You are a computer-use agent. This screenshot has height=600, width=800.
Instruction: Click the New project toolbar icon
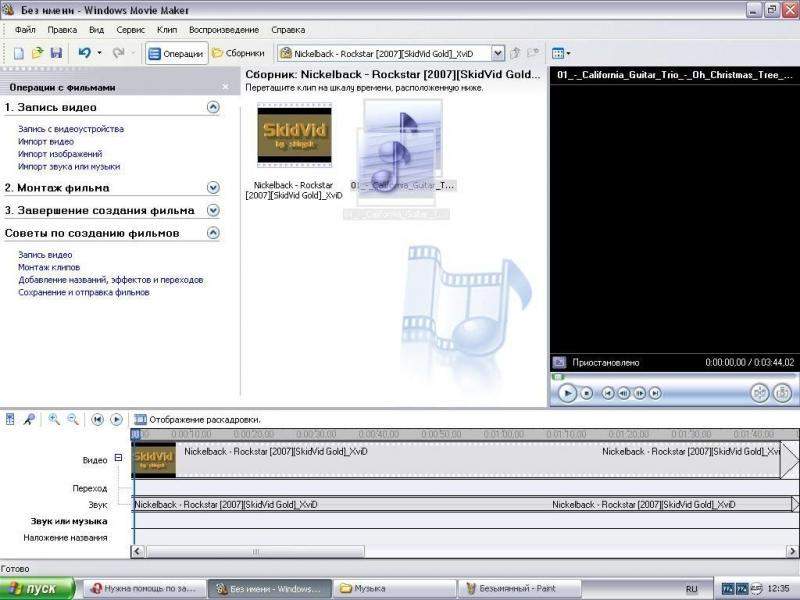(19, 53)
